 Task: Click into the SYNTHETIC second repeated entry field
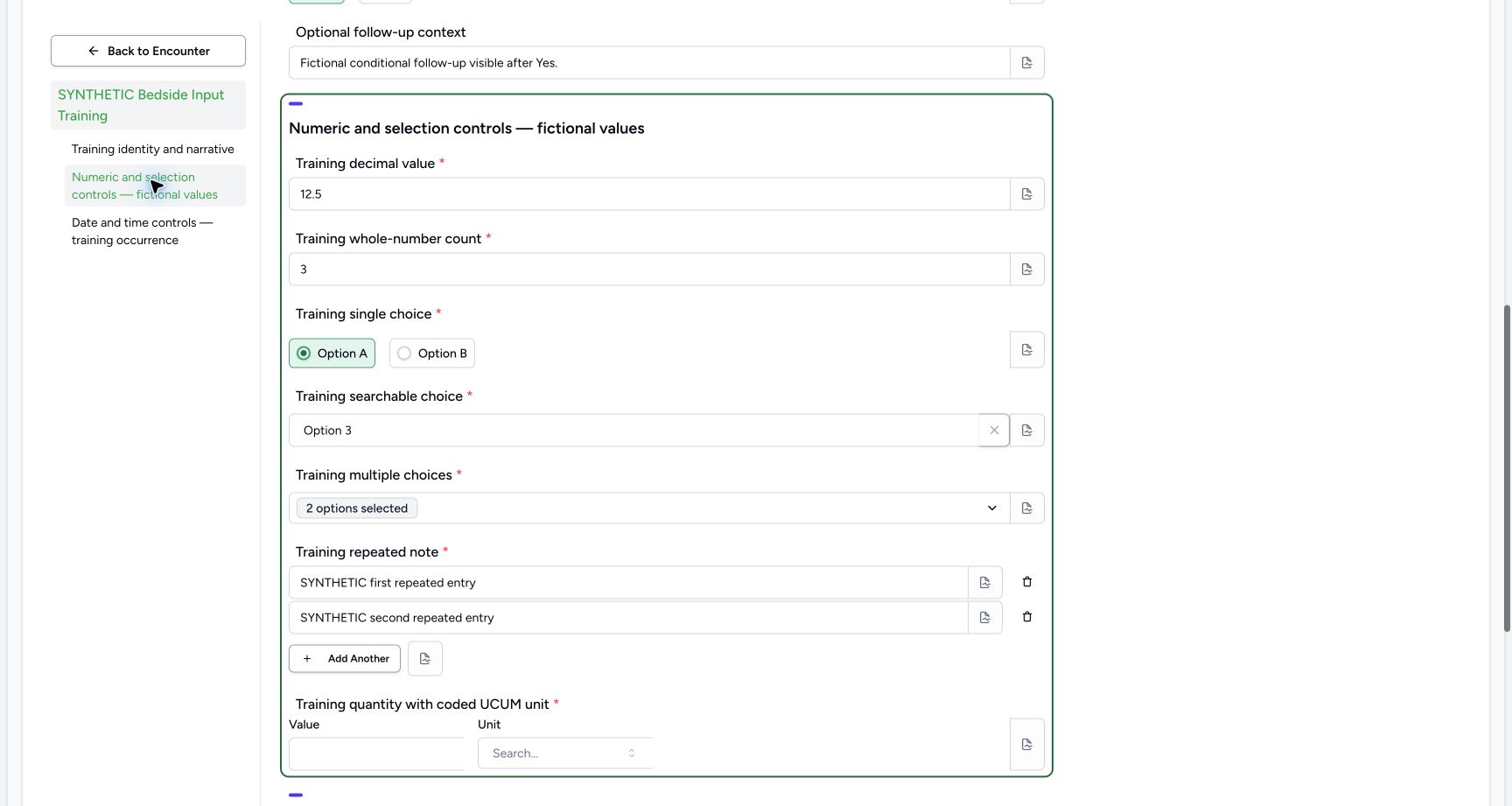point(628,618)
